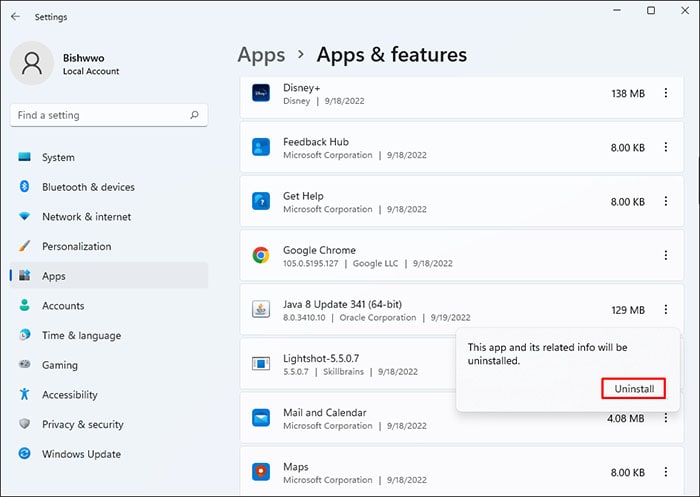Click the Accounts person icon
Screen dimensions: 700x497
point(25,305)
